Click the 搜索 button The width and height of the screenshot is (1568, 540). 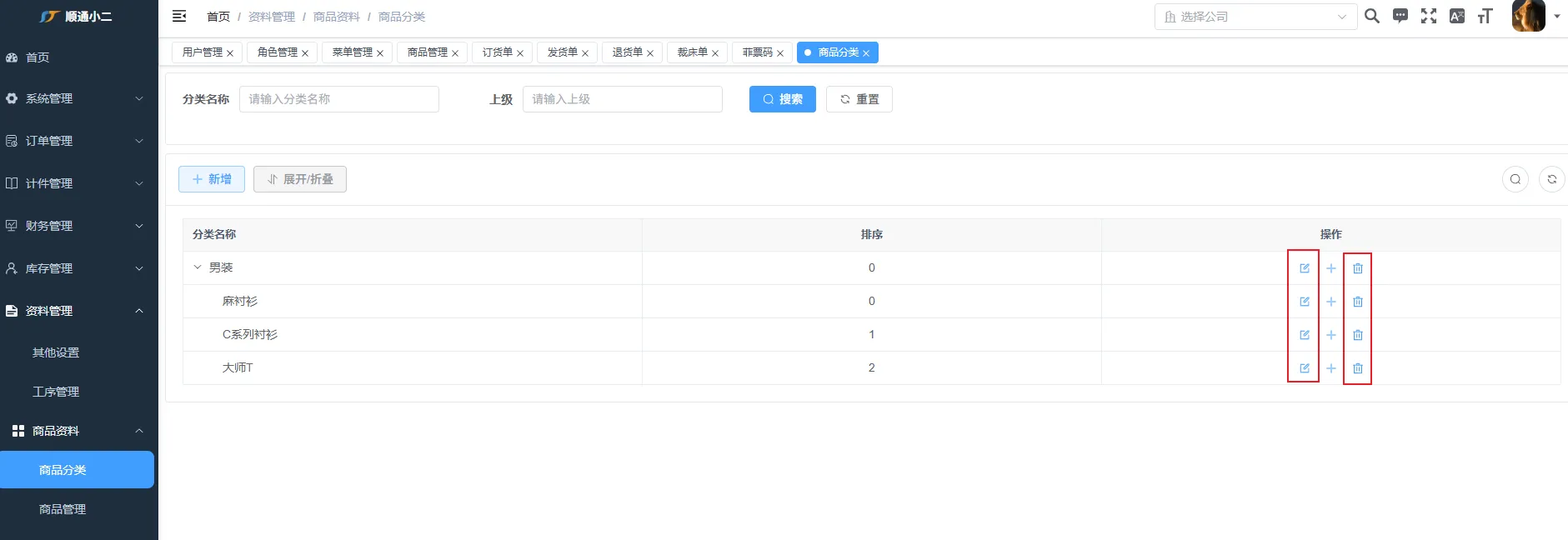(x=782, y=99)
